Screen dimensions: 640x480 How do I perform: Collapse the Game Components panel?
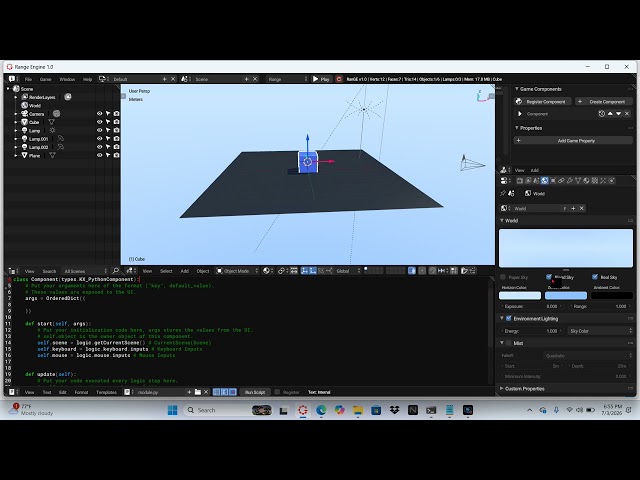click(x=540, y=89)
